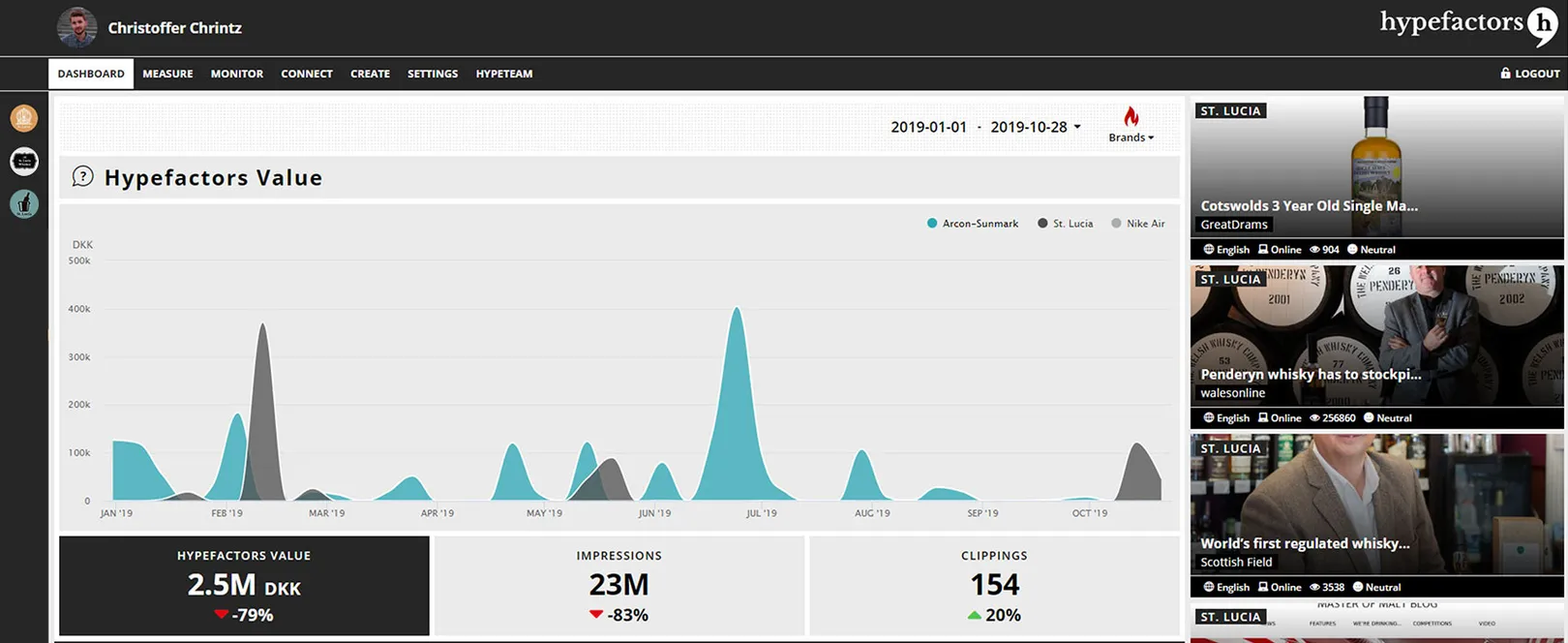The image size is (1568, 643).
Task: Select the Impressions metric card
Action: pyautogui.click(x=619, y=586)
